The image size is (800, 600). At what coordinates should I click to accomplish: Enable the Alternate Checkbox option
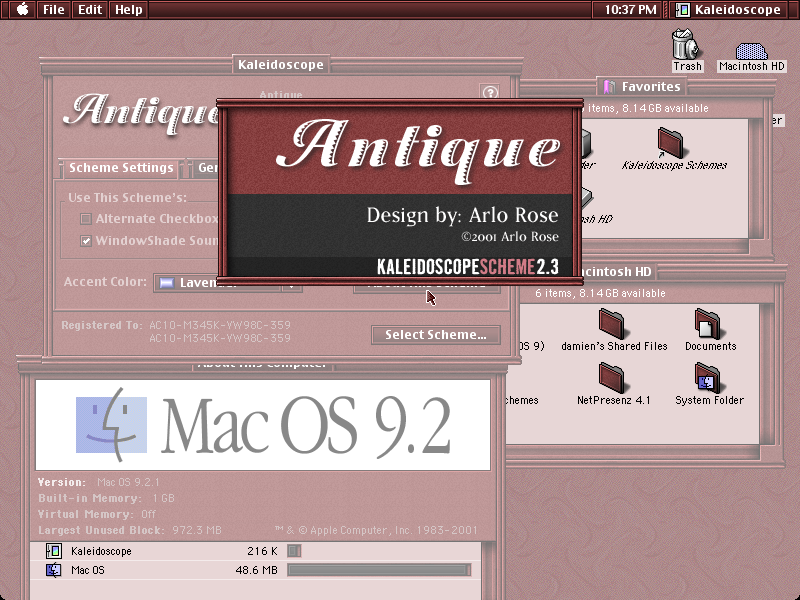click(86, 219)
